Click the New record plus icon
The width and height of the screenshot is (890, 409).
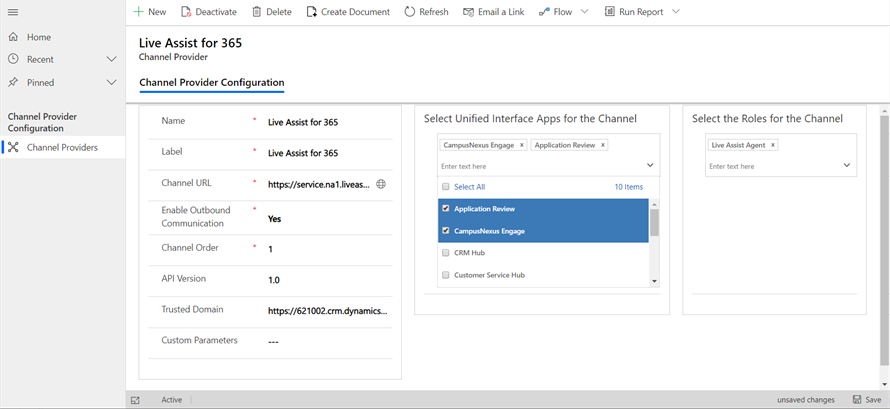pyautogui.click(x=138, y=12)
